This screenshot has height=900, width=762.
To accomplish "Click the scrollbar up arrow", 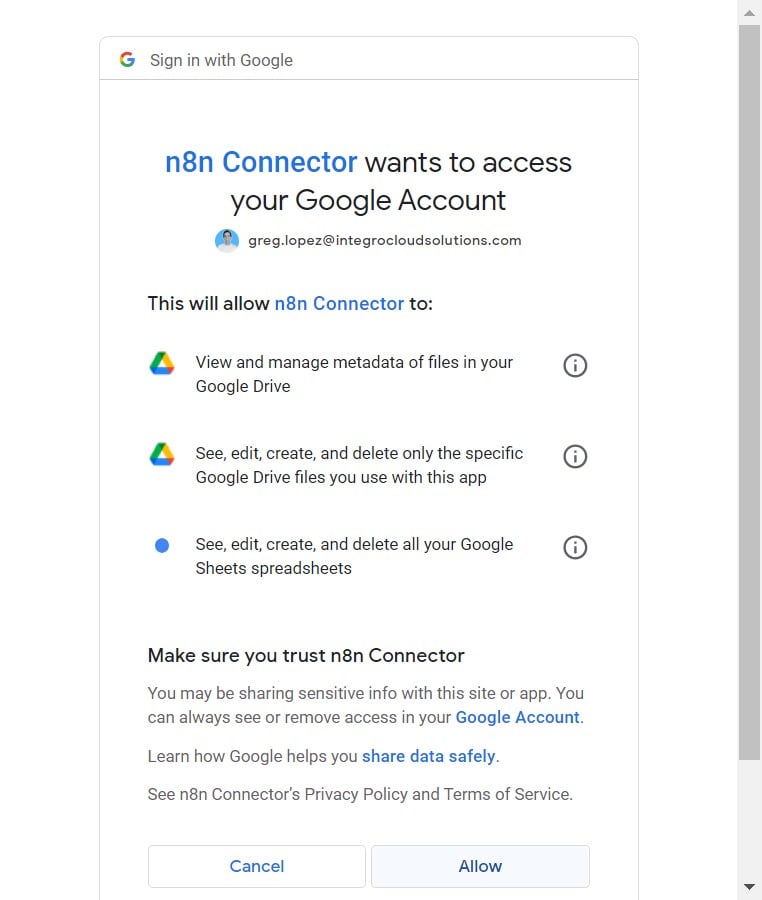I will [750, 12].
